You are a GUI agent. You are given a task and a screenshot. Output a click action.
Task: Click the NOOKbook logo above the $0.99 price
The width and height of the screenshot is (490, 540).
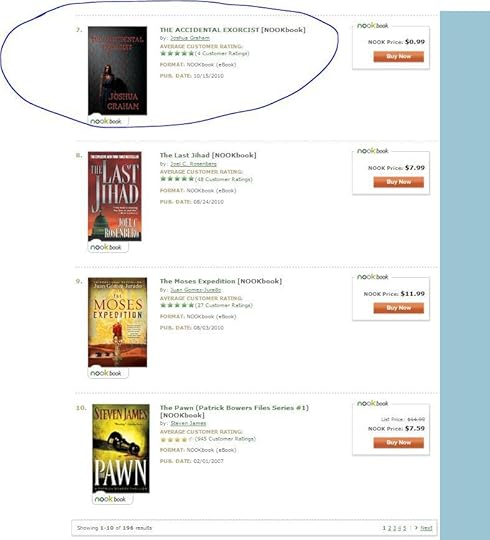pos(373,25)
